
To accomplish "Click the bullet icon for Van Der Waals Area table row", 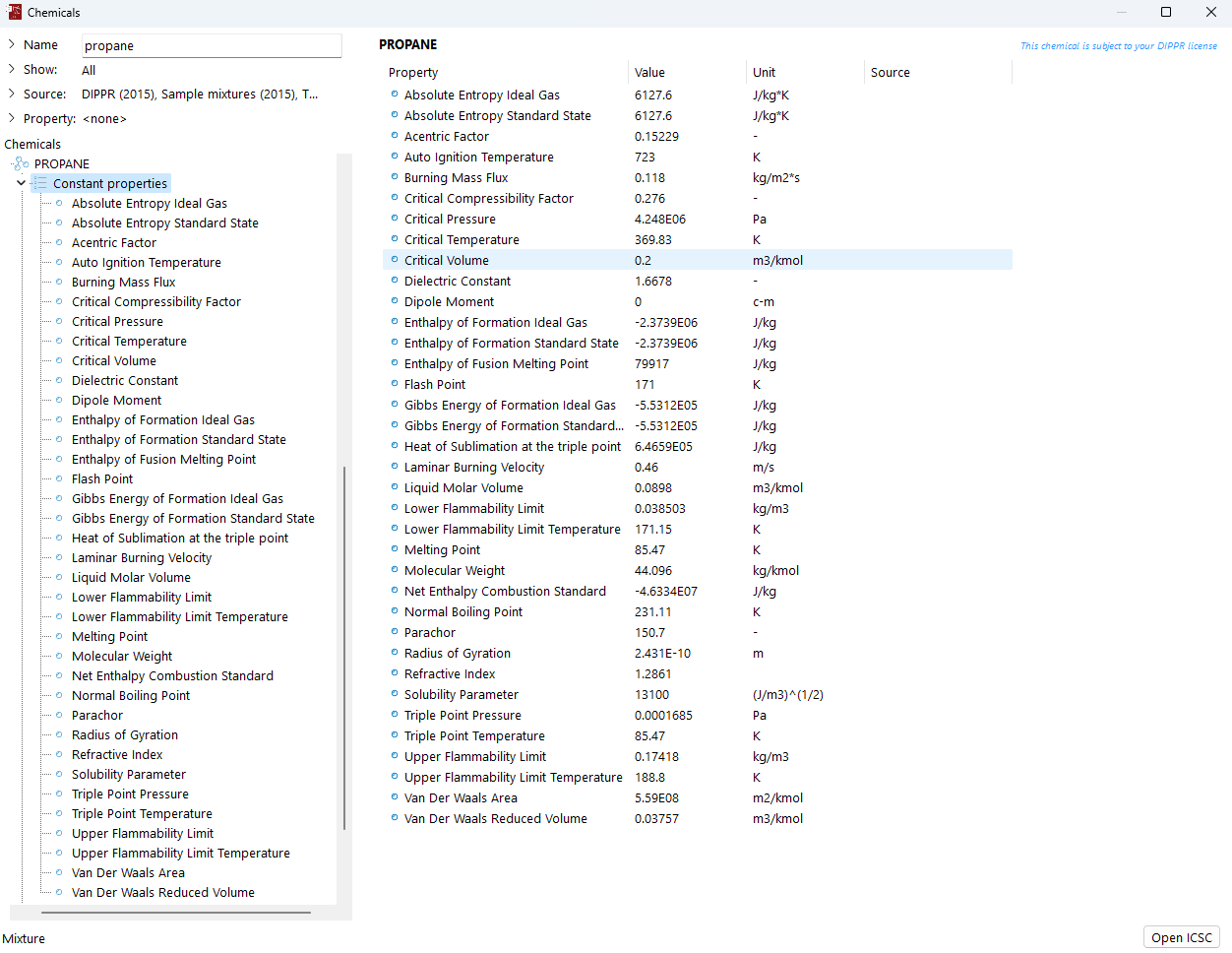I will tap(395, 797).
